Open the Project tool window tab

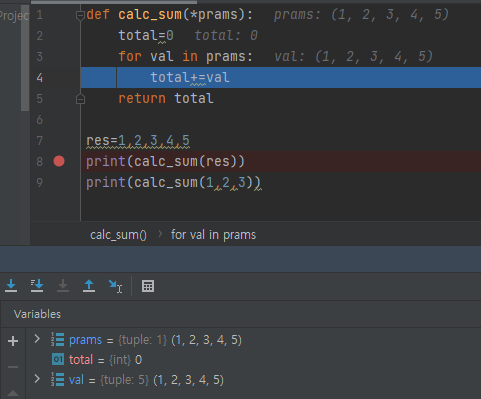(x=14, y=15)
